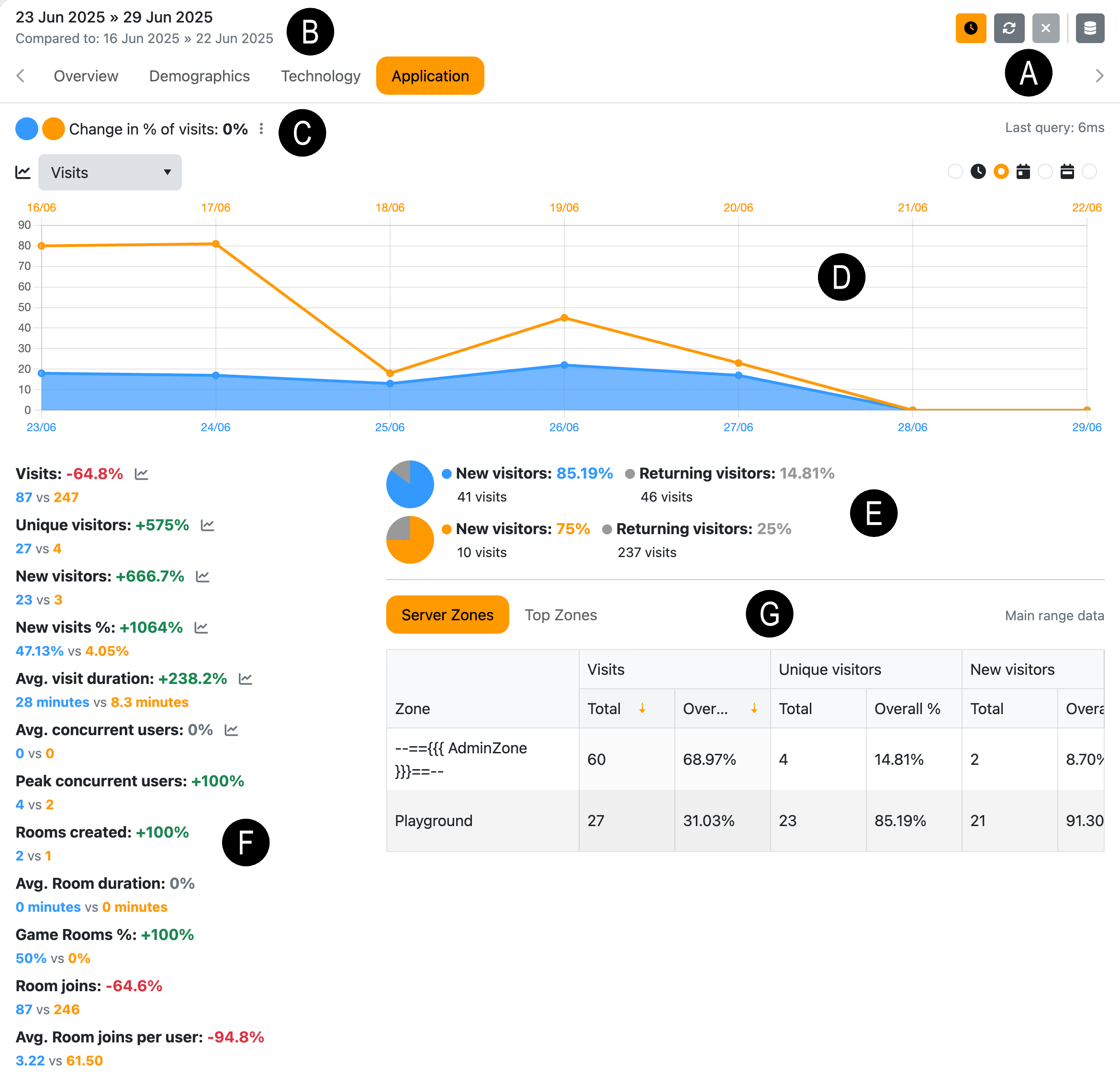Open the three-dot menu beside Change in % of visits
Viewport: 1120px width, 1074px height.
[x=261, y=129]
